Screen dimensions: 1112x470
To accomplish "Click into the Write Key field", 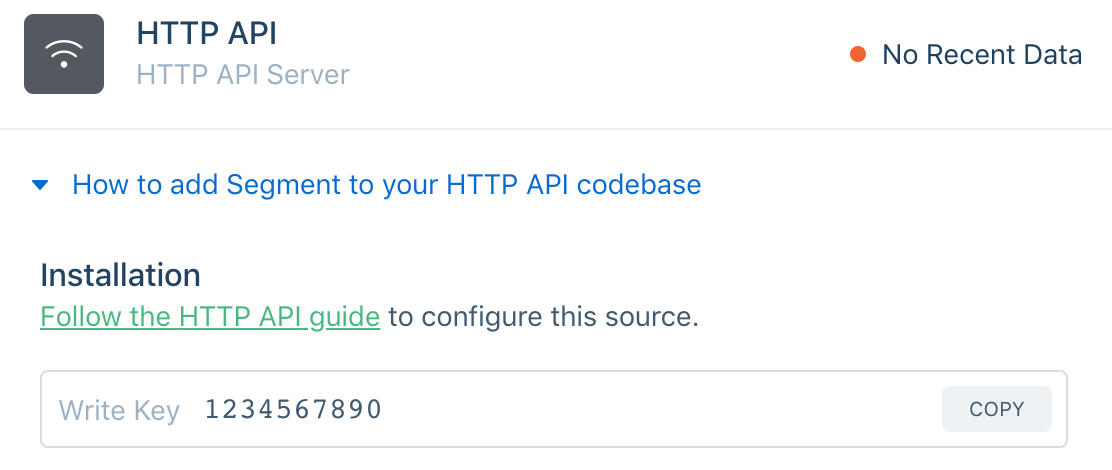I will [x=554, y=409].
